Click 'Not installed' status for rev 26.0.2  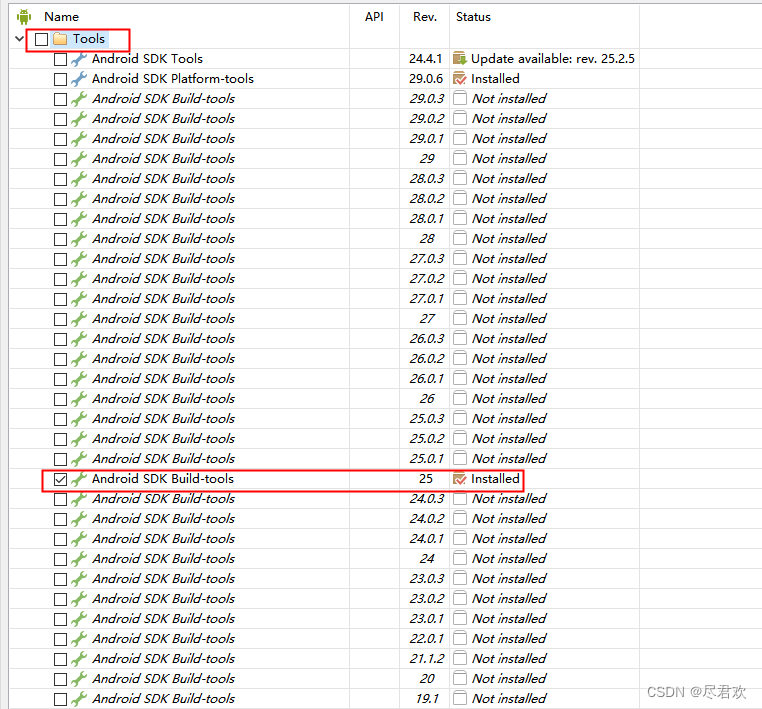tap(509, 359)
